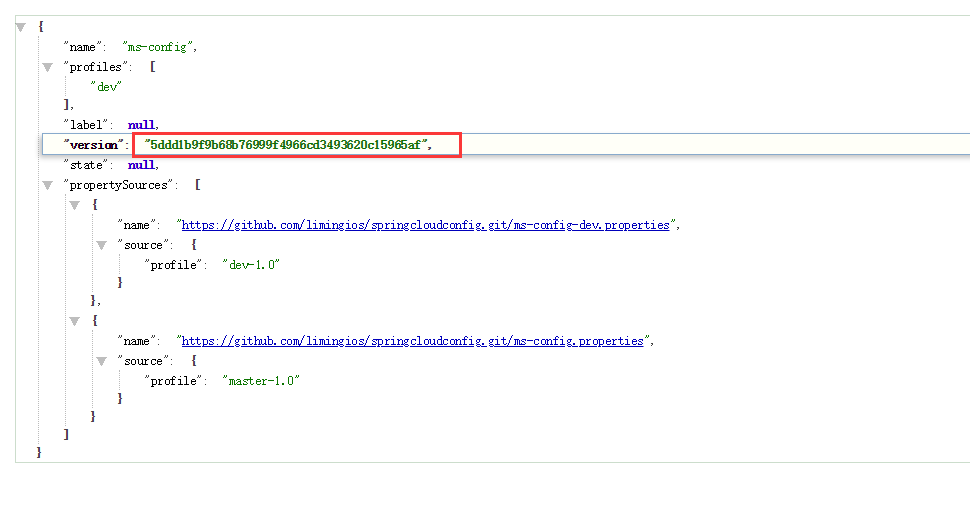Screen dimensions: 970x513
Task: Click the "profiles" key
Action: (96, 67)
